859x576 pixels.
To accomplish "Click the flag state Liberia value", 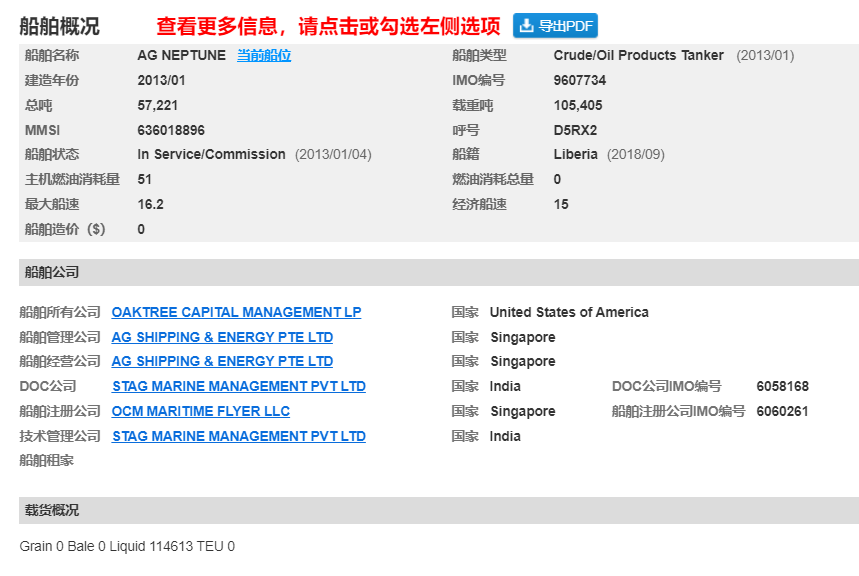I will coord(576,154).
